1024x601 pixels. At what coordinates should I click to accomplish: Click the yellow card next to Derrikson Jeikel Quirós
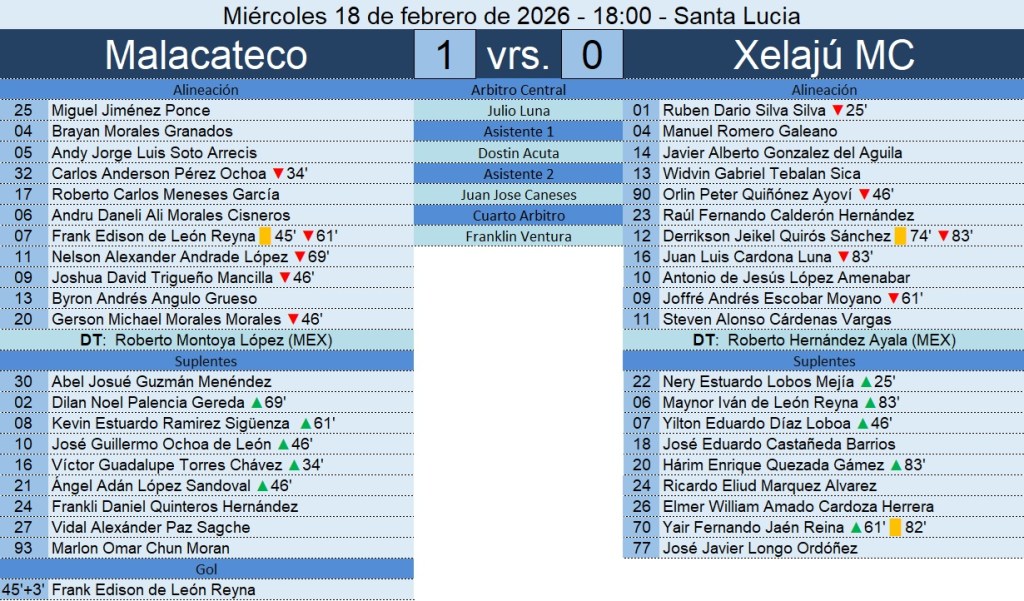tap(900, 237)
